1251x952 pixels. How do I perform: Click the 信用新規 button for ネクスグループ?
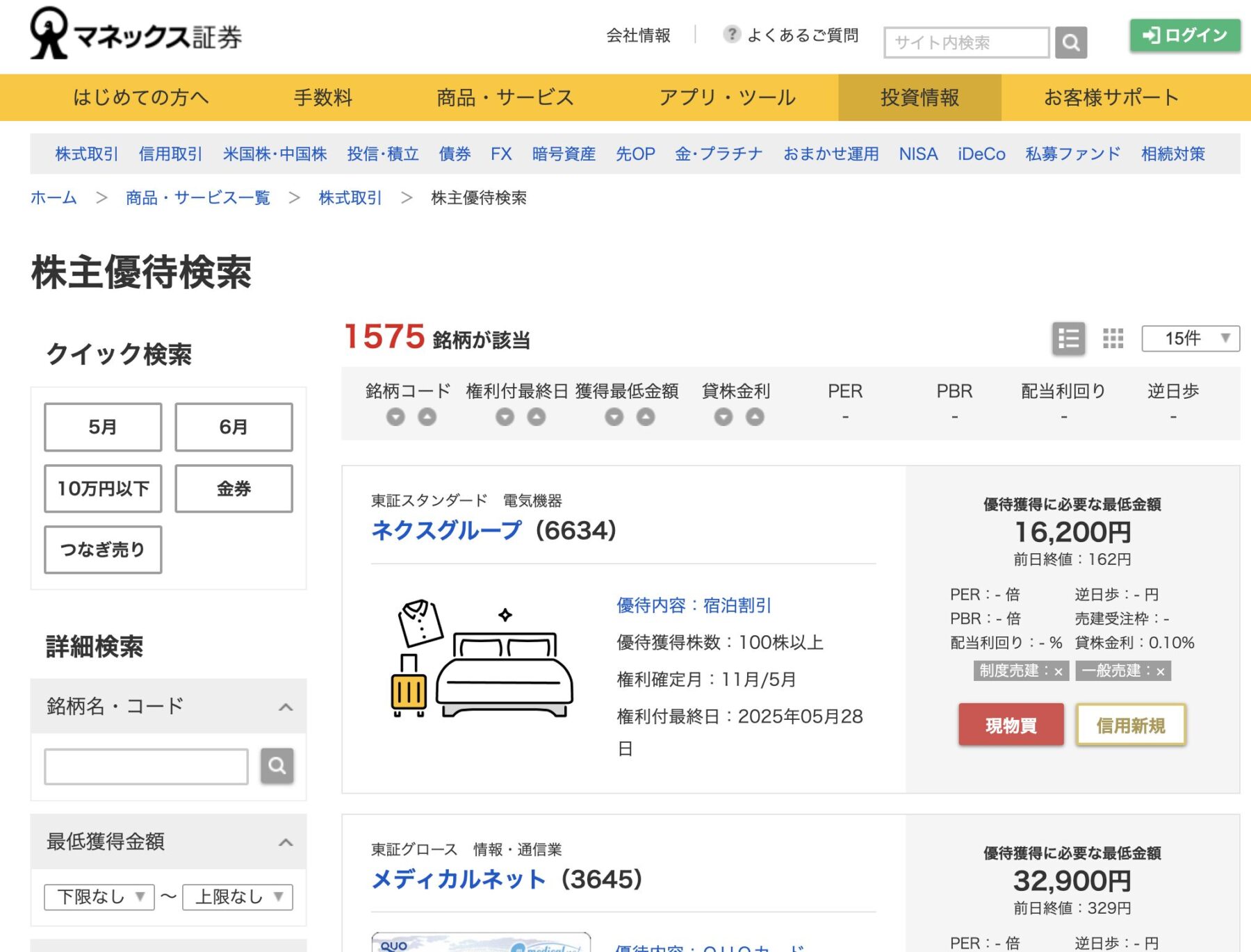[x=1131, y=725]
